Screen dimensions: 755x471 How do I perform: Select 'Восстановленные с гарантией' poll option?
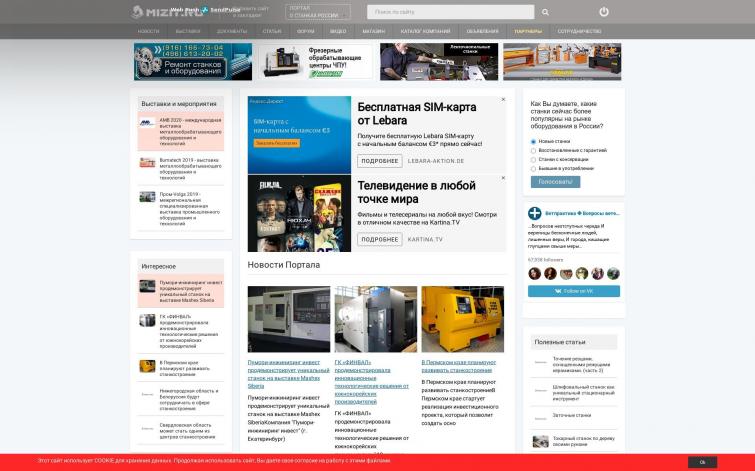pyautogui.click(x=533, y=151)
